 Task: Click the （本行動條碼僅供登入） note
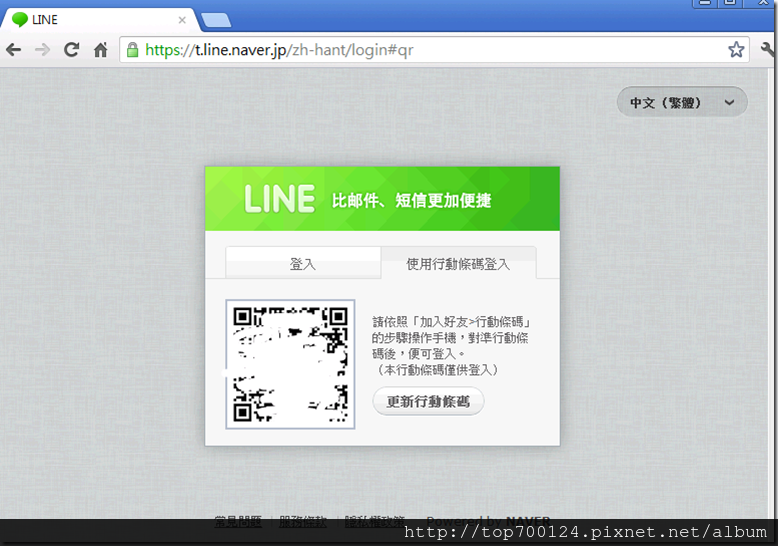tap(436, 370)
